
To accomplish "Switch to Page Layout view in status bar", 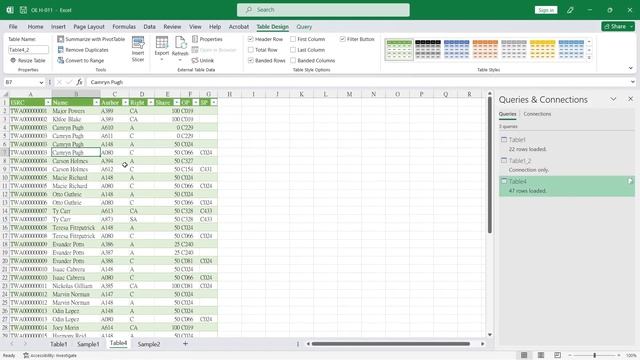I will pos(541,355).
